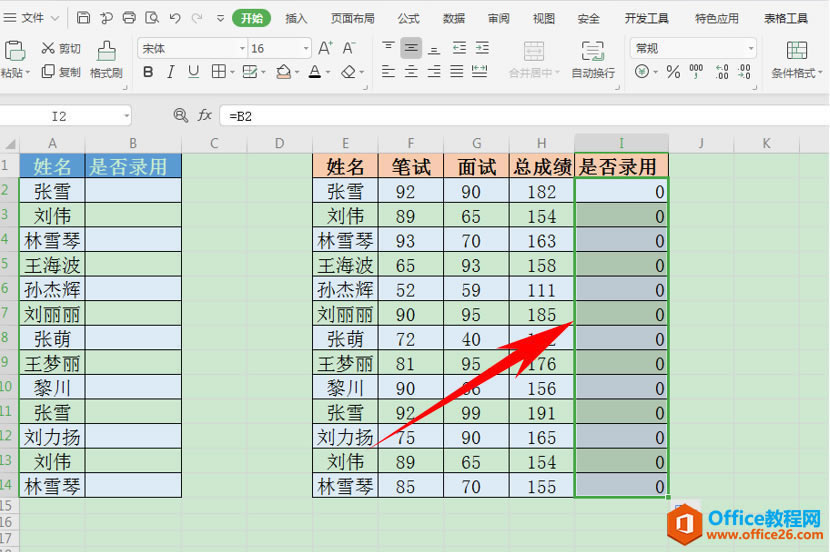Image resolution: width=830 pixels, height=552 pixels.
Task: Switch to the 视图 View tab
Action: tap(544, 19)
